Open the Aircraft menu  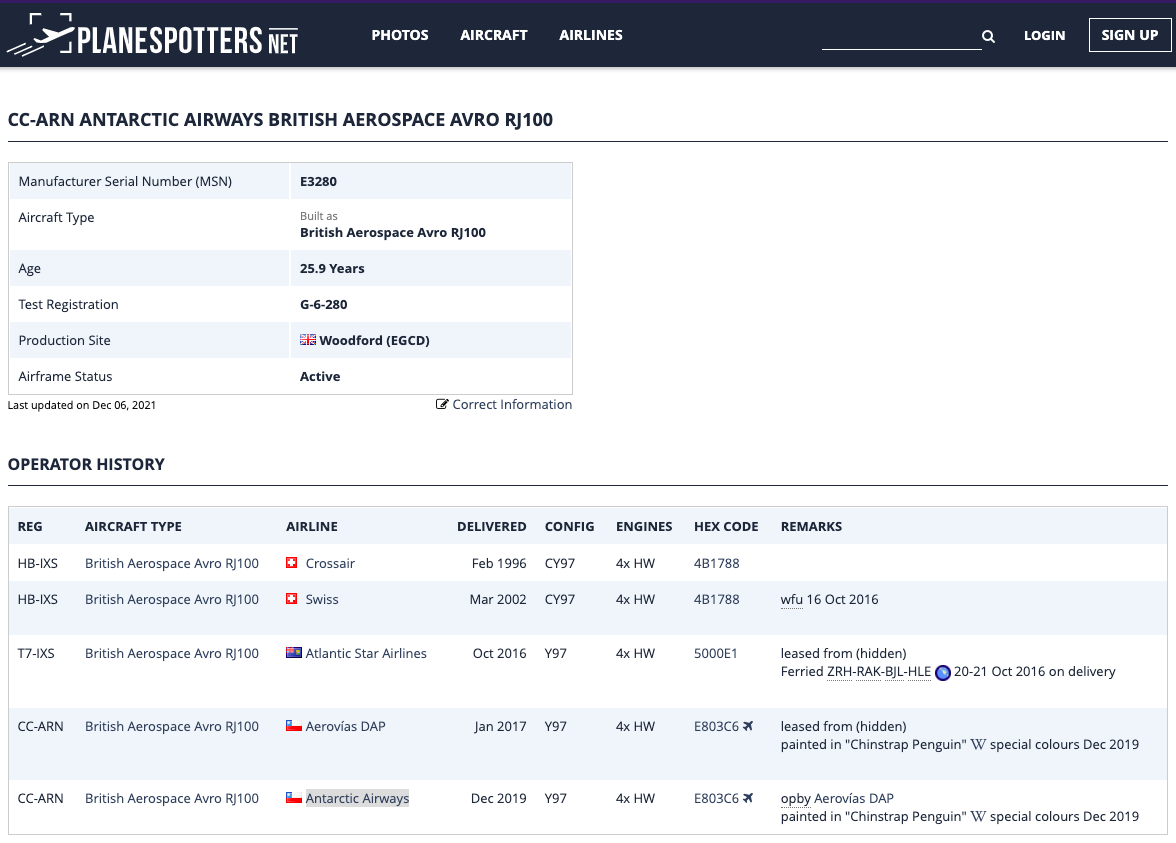click(x=494, y=35)
